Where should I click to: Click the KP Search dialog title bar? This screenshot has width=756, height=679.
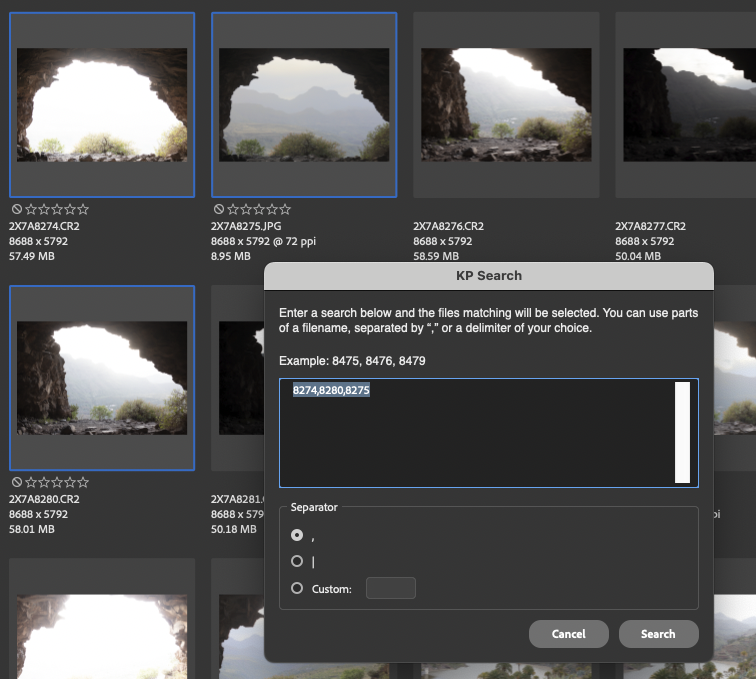(489, 276)
